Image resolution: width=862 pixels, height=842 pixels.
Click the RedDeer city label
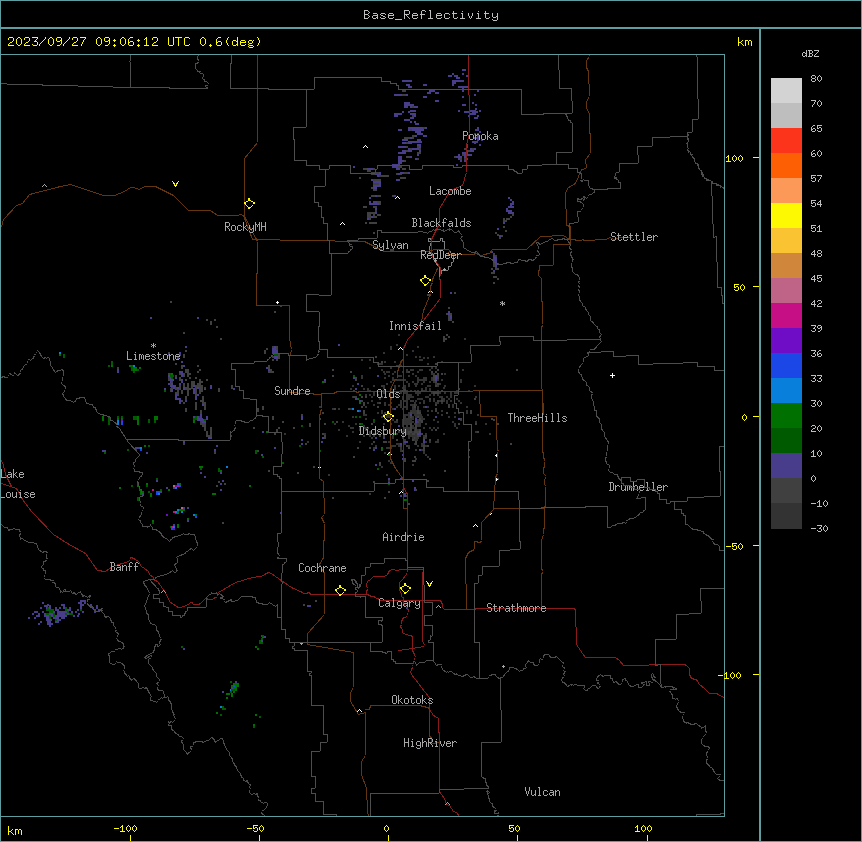point(441,255)
